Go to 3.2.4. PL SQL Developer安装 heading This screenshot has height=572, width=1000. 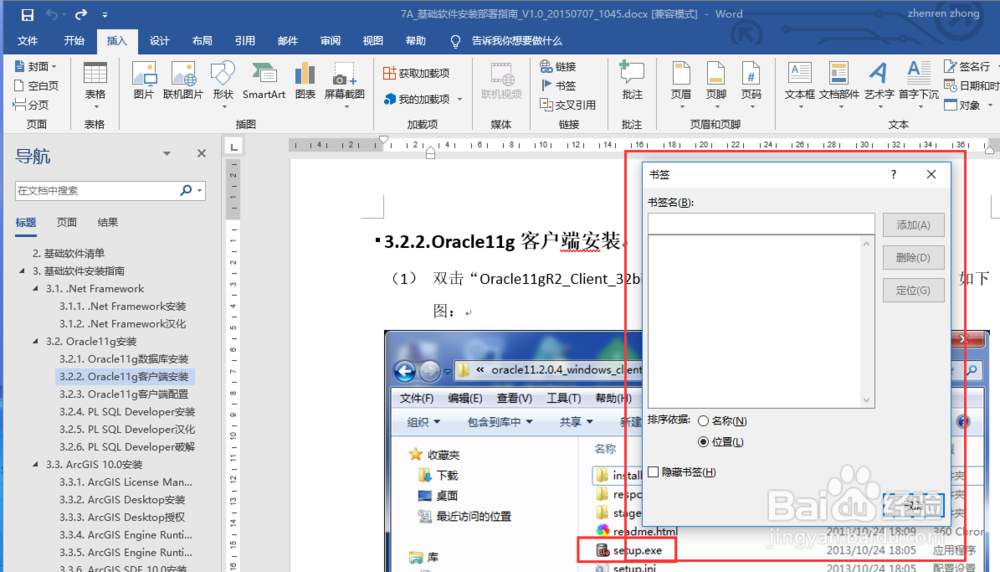127,412
